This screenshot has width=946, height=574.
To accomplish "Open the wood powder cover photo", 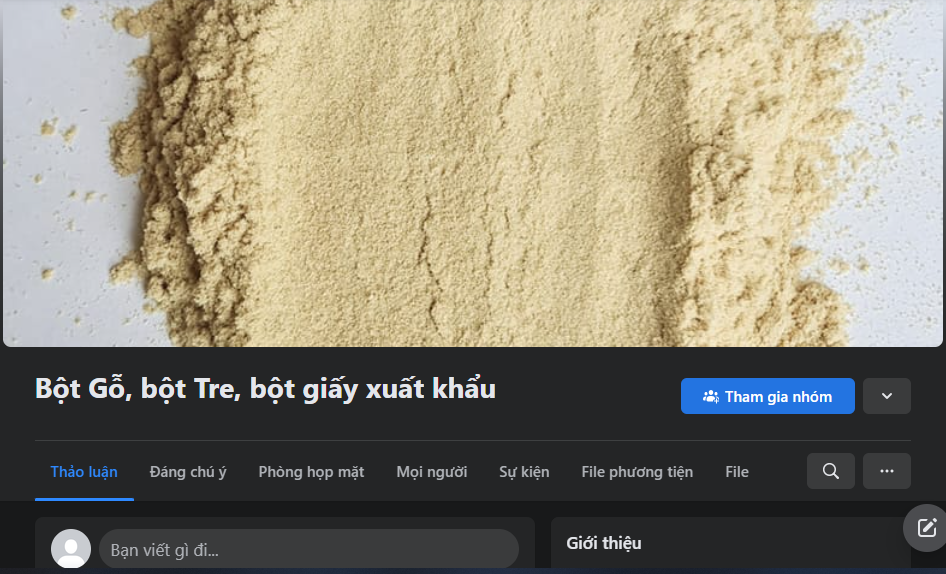I will tap(473, 173).
